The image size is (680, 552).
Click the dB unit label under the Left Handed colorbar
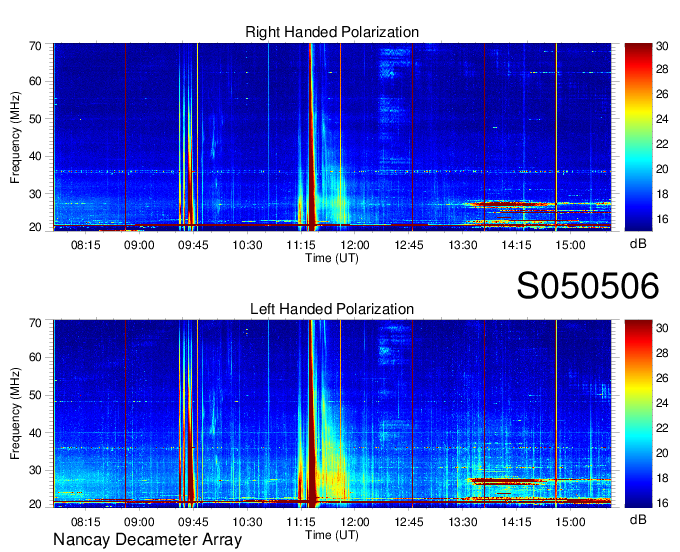[638, 519]
